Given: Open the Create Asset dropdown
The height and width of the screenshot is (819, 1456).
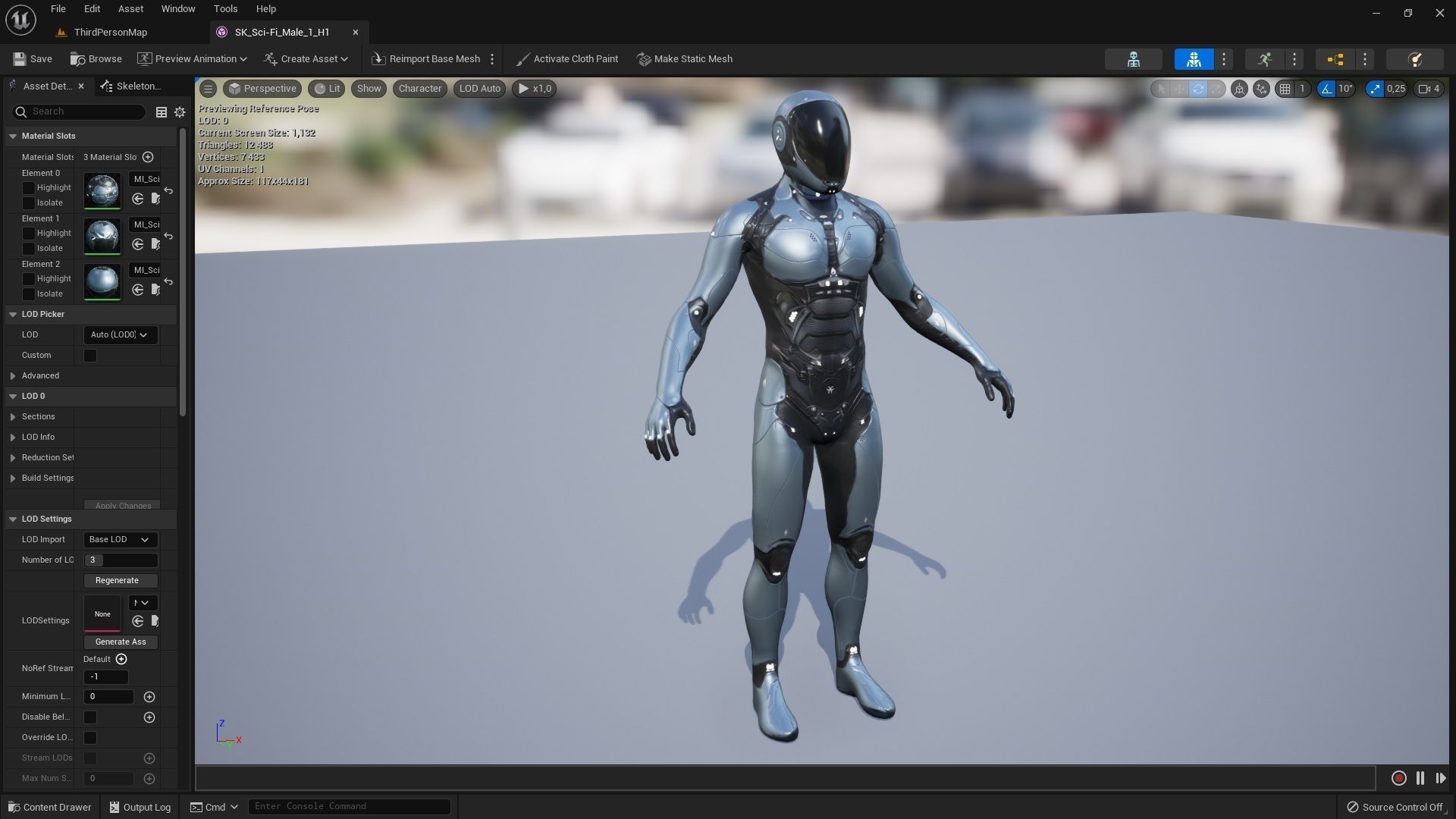Looking at the screenshot, I should tap(306, 59).
